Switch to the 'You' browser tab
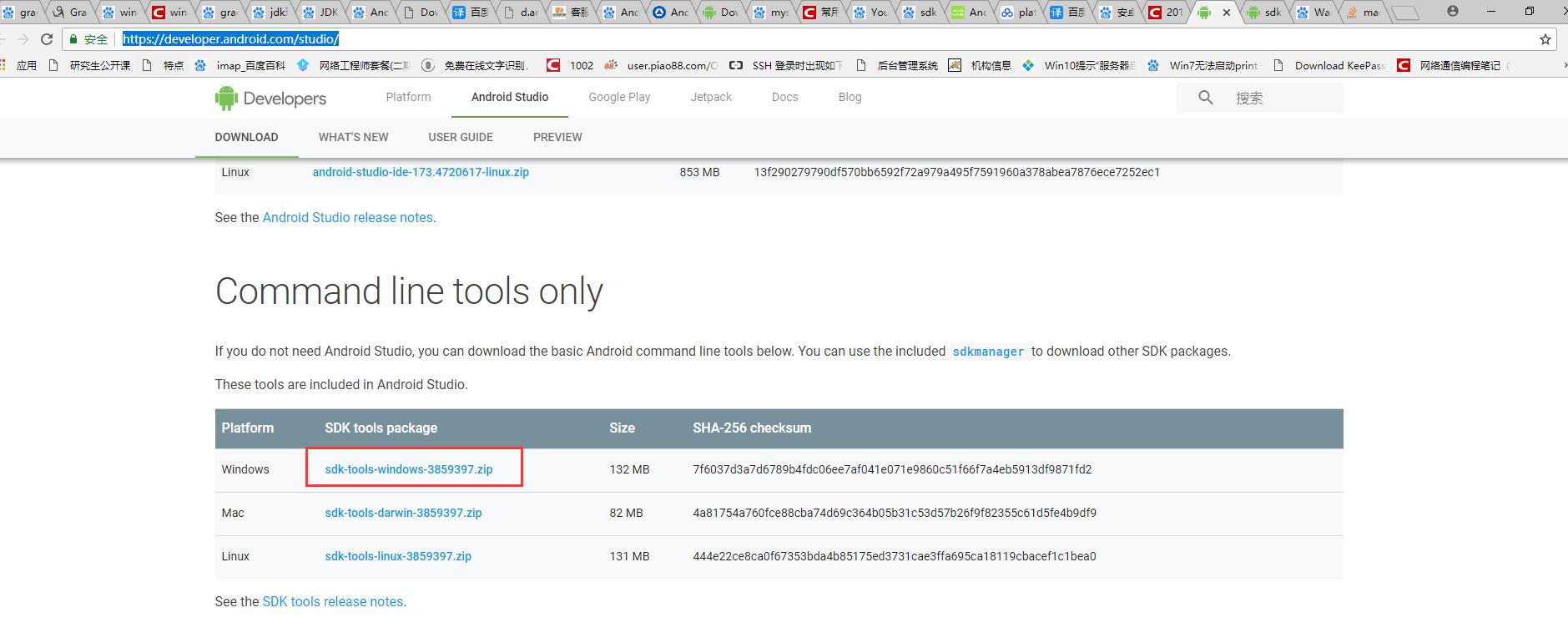This screenshot has width=1568, height=633. (871, 13)
